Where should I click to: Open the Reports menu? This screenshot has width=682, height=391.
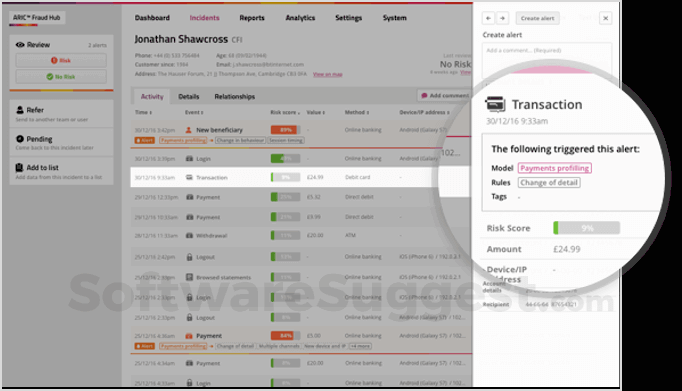[252, 18]
